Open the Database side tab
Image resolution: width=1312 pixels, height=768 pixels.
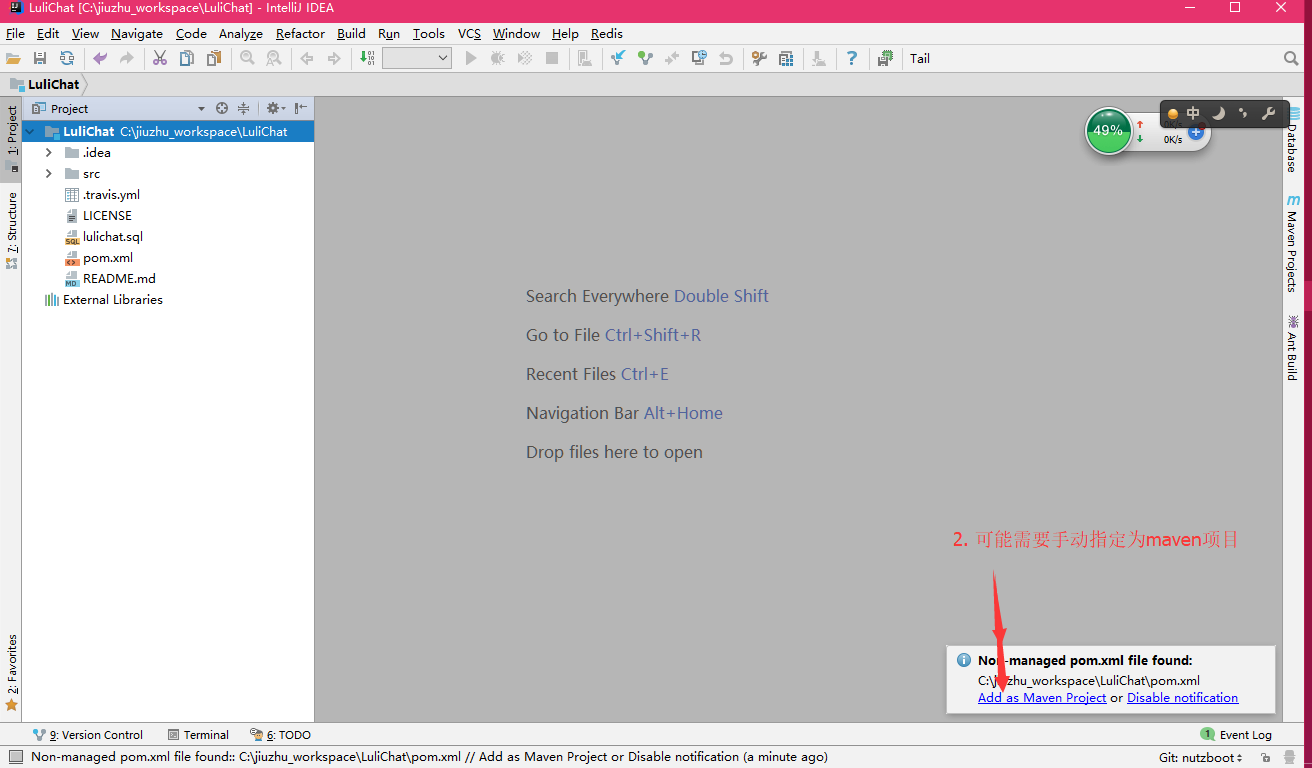(1292, 139)
